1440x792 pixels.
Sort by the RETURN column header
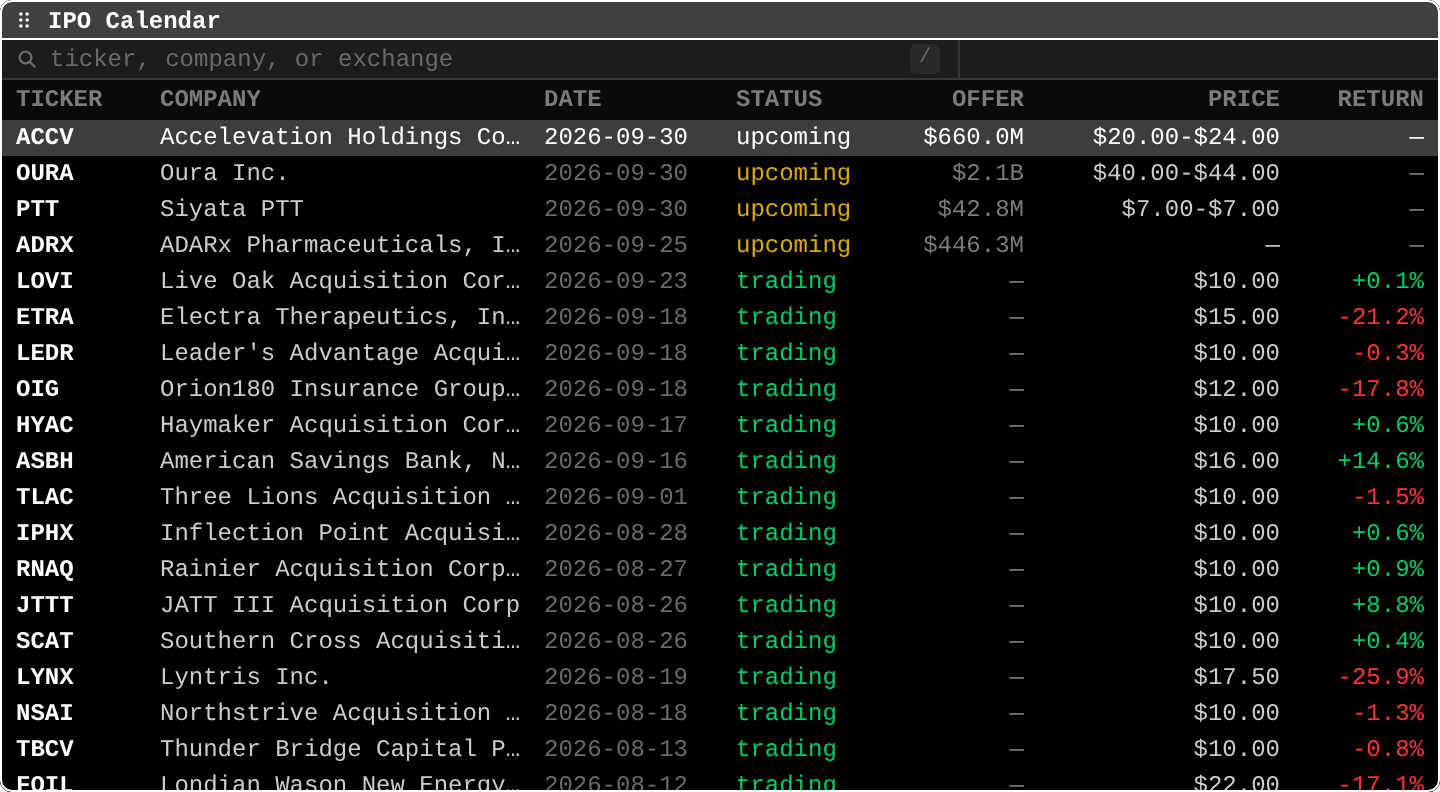coord(1381,99)
